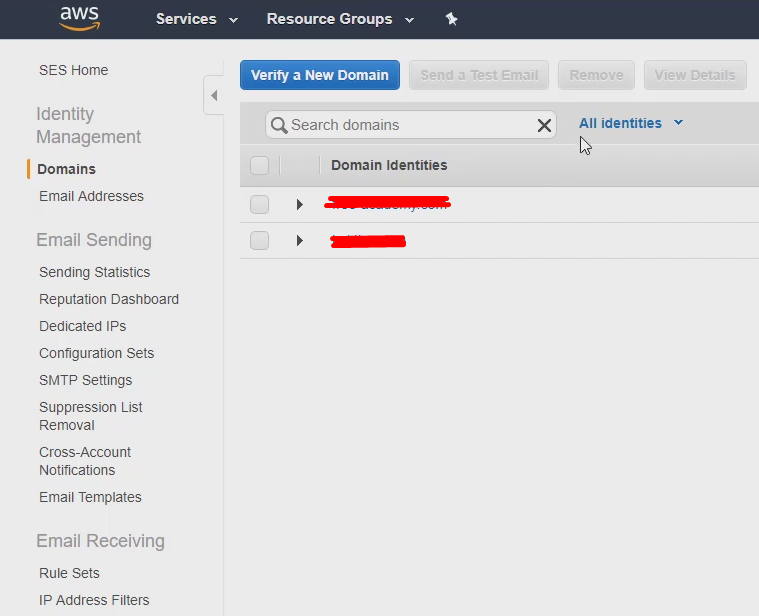Click the search magnifier icon
Screen dimensions: 759x616
tap(279, 125)
